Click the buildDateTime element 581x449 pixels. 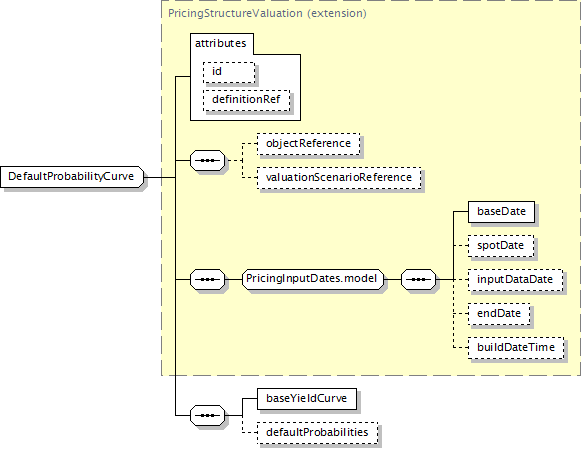(x=516, y=348)
